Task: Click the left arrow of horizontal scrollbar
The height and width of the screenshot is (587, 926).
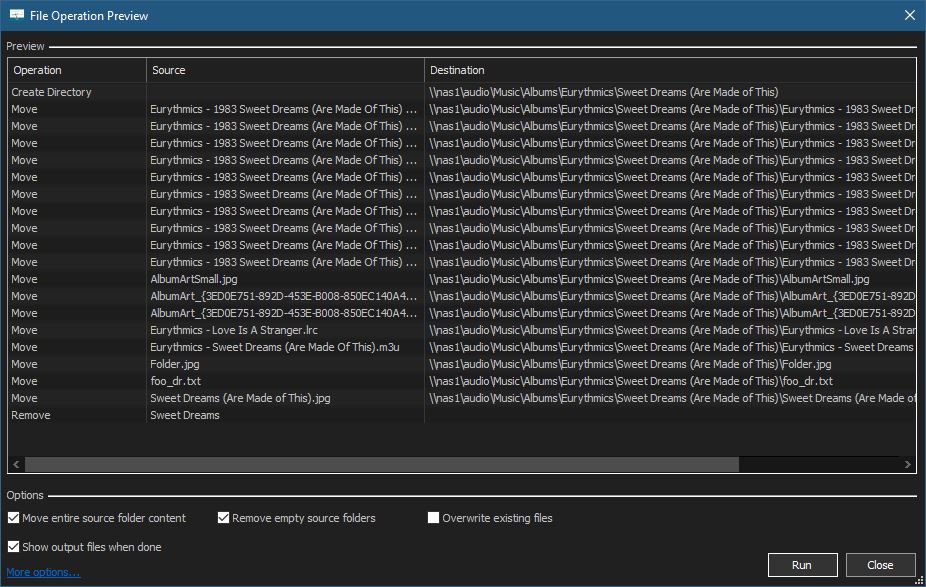Action: [16, 465]
